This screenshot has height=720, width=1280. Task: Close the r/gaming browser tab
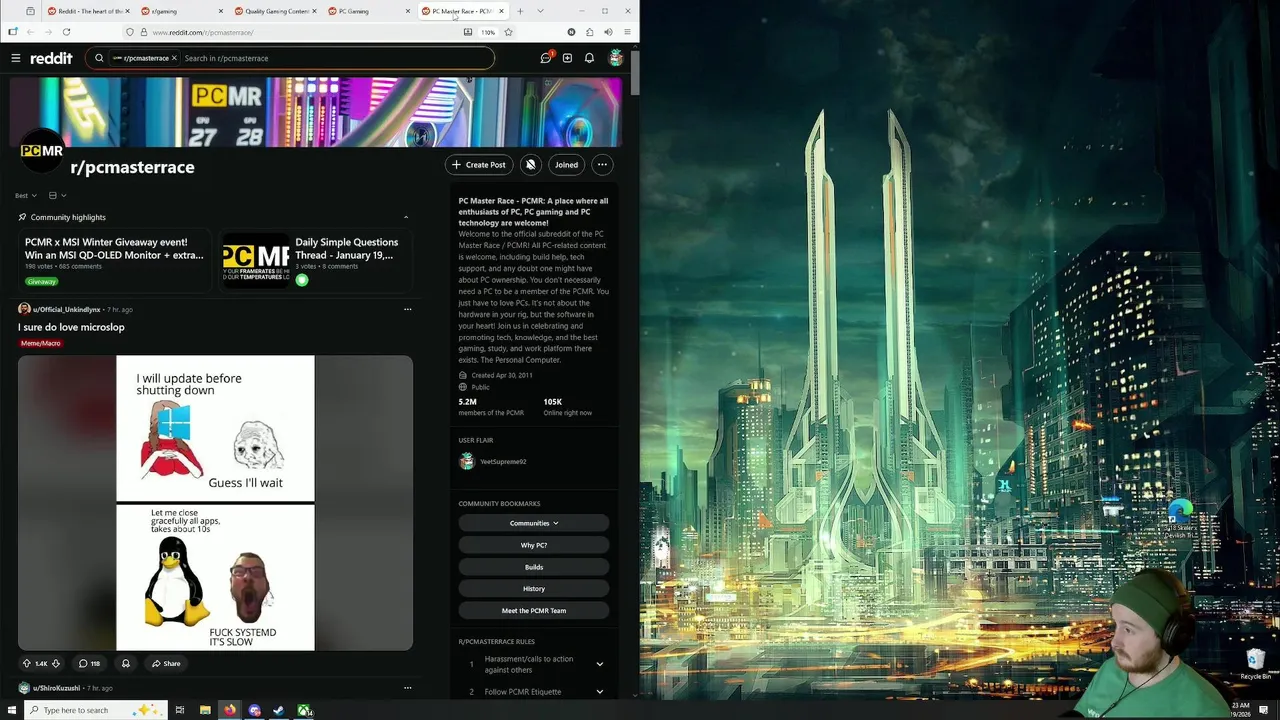pyautogui.click(x=220, y=11)
